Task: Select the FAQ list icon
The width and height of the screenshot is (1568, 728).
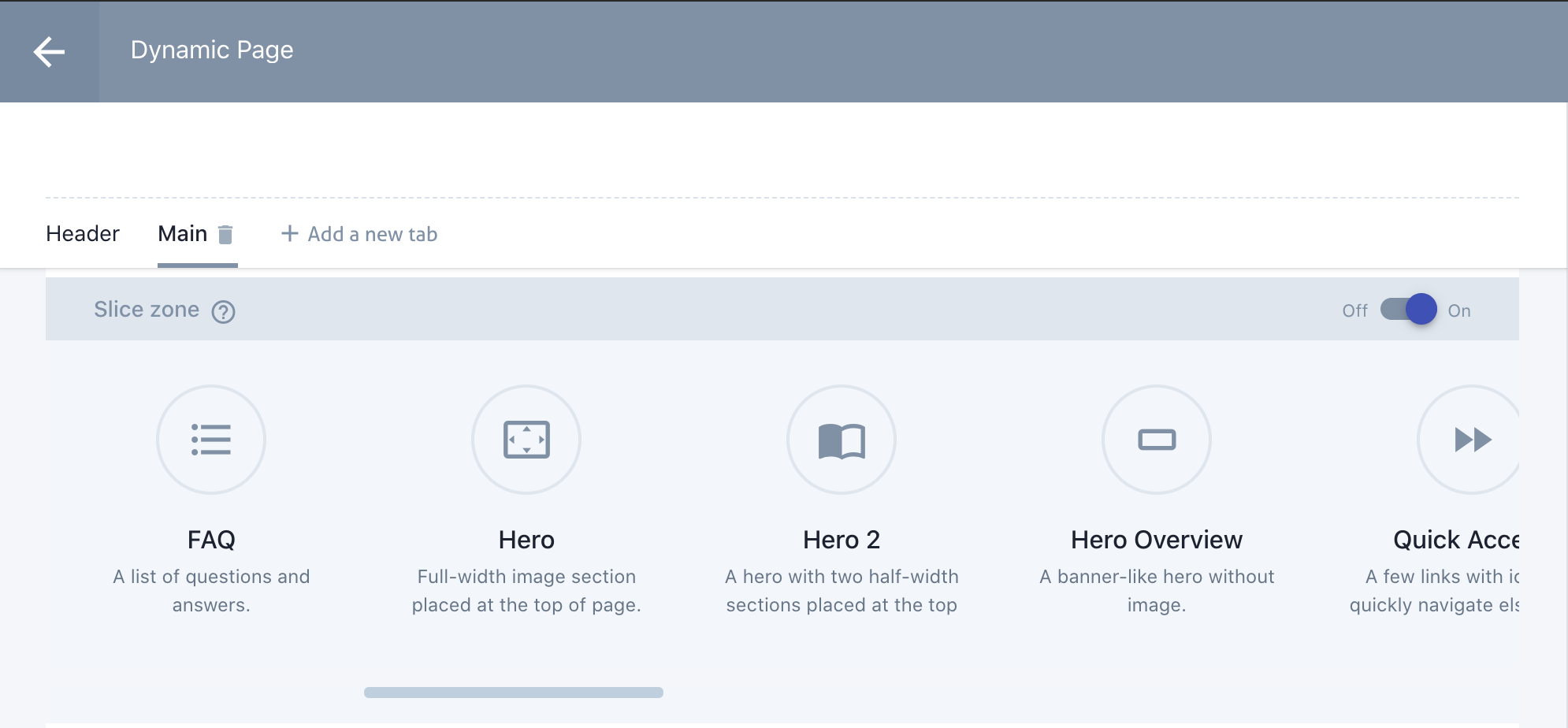Action: 211,440
